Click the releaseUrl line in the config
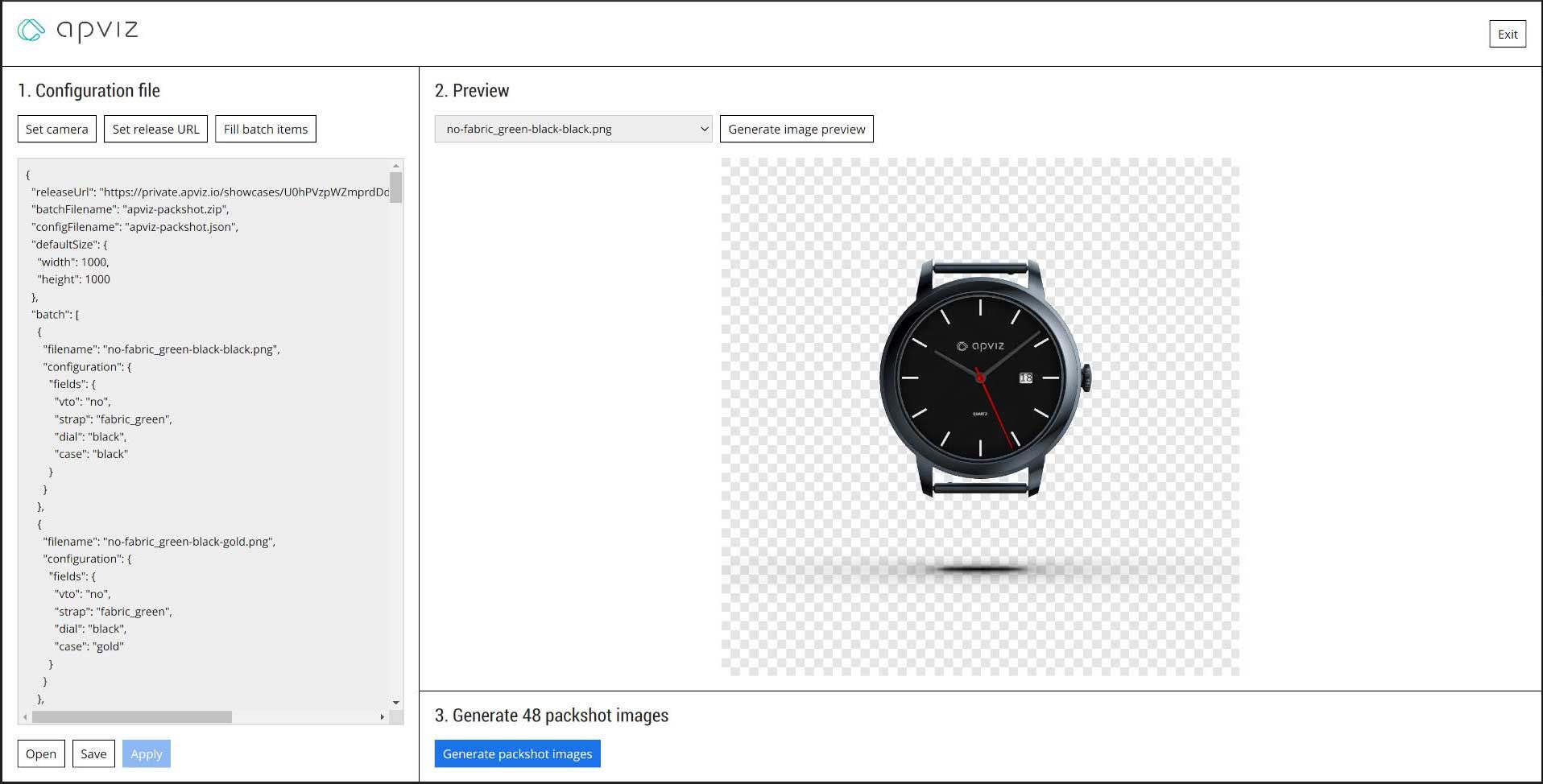 [x=201, y=192]
